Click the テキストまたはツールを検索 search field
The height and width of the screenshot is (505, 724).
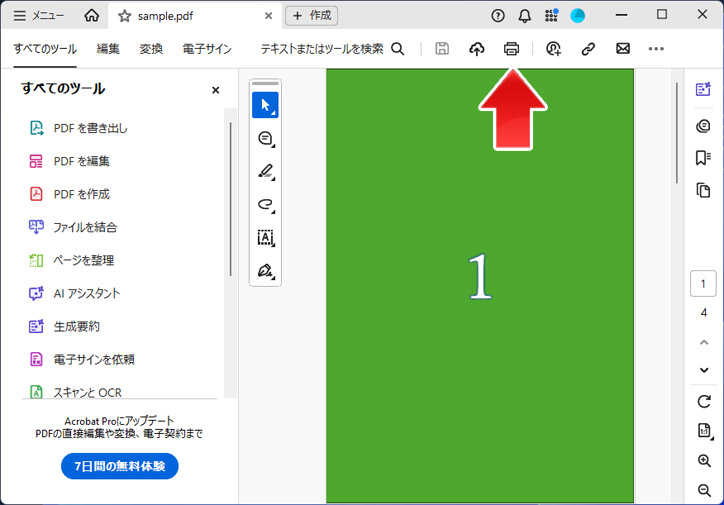[x=332, y=48]
